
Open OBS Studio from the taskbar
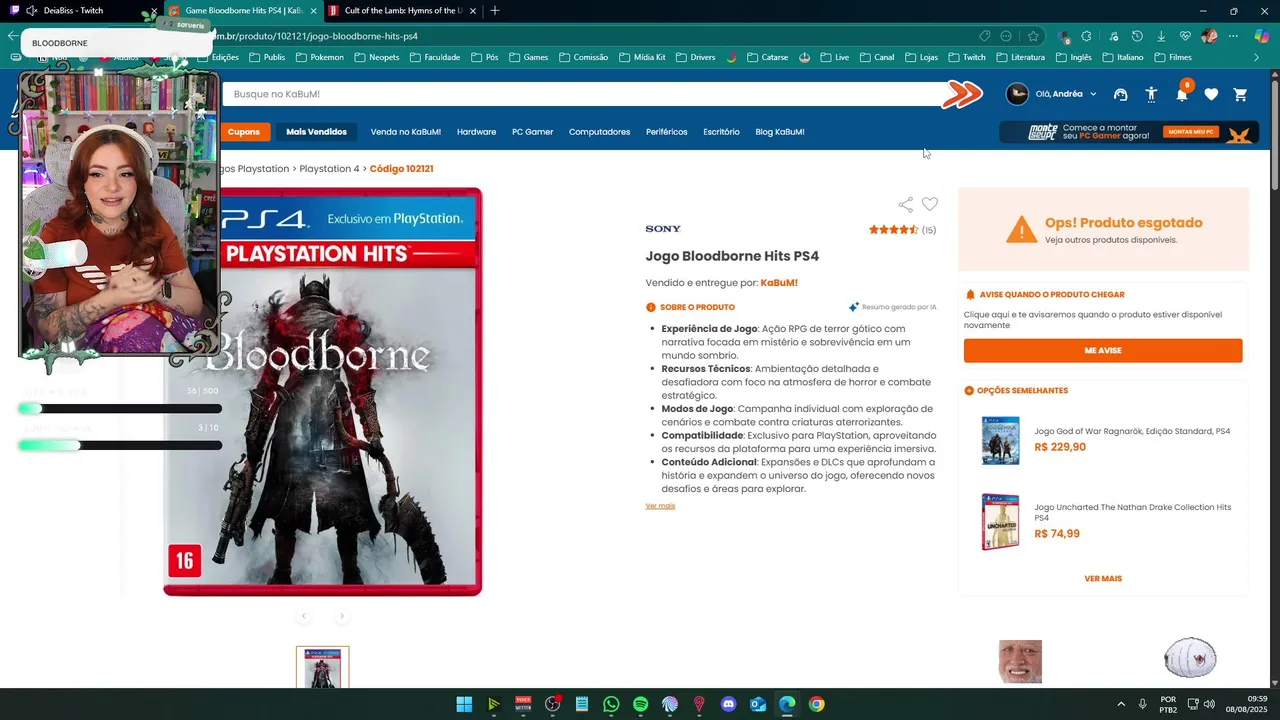(x=552, y=704)
